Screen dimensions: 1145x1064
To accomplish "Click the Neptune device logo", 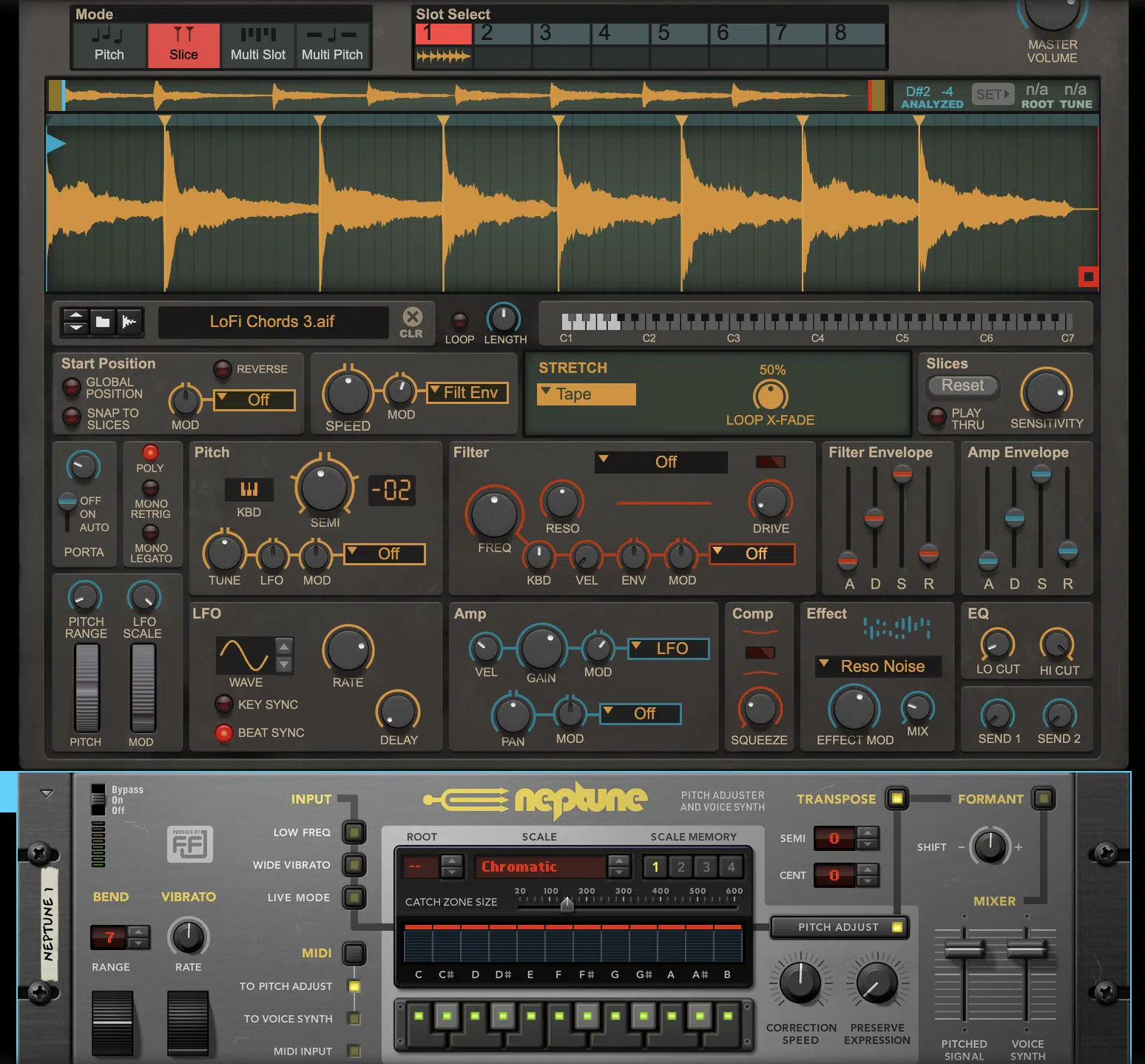I will coord(536,800).
